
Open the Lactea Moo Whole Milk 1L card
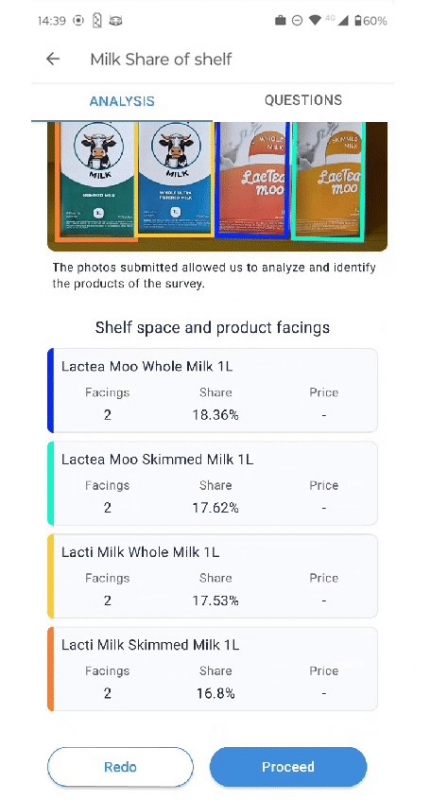pyautogui.click(x=212, y=390)
